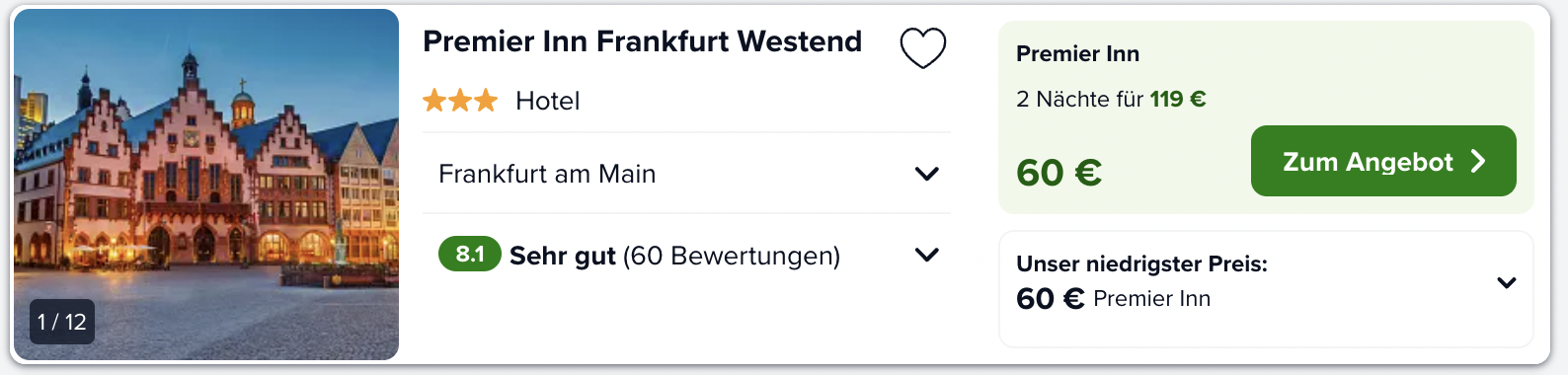This screenshot has width=1568, height=375.
Task: Click the green 8.1 rating badge
Action: coord(470,255)
